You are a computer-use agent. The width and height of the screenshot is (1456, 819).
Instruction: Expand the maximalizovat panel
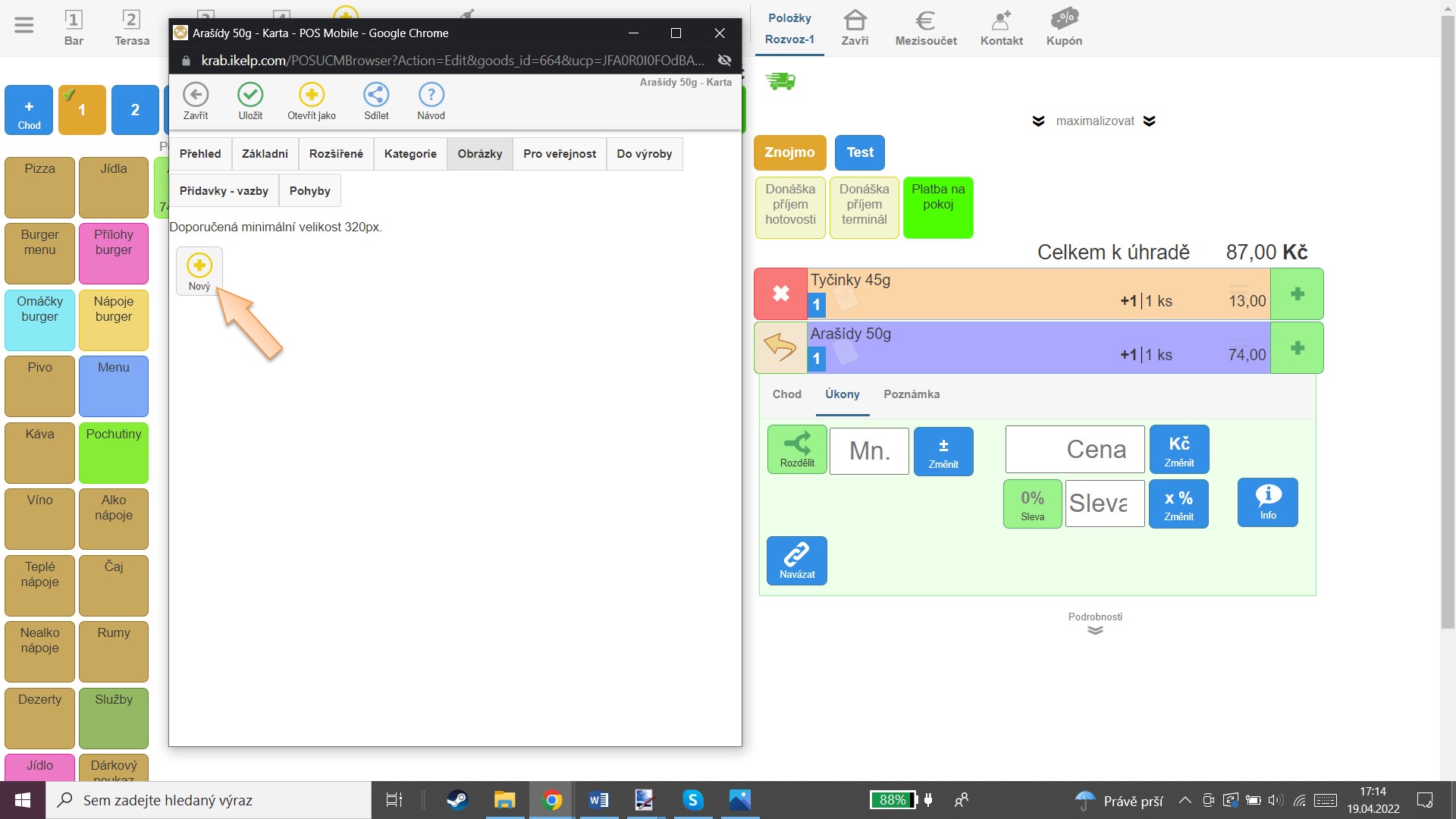pyautogui.click(x=1094, y=121)
